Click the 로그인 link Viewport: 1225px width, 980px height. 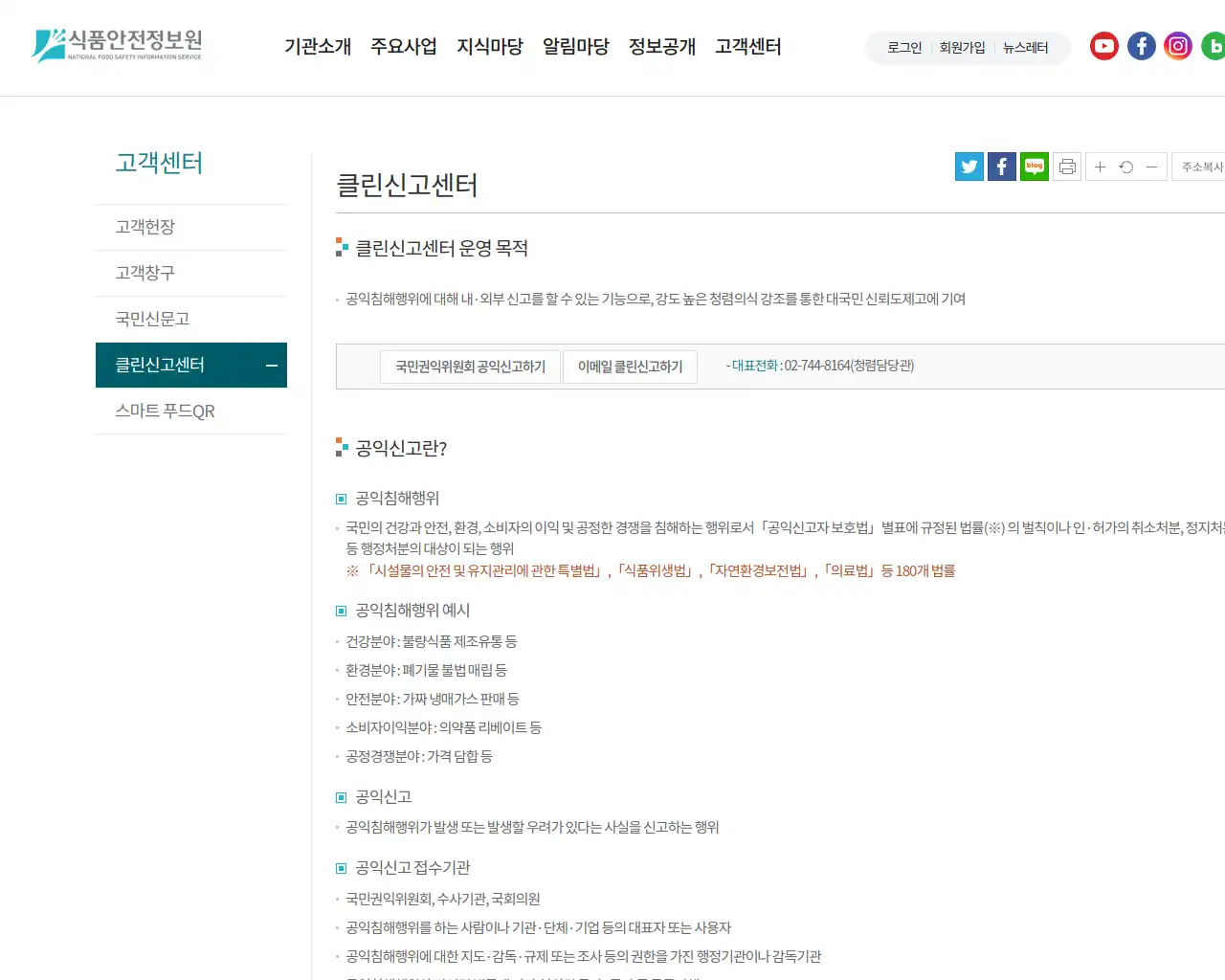tap(904, 48)
